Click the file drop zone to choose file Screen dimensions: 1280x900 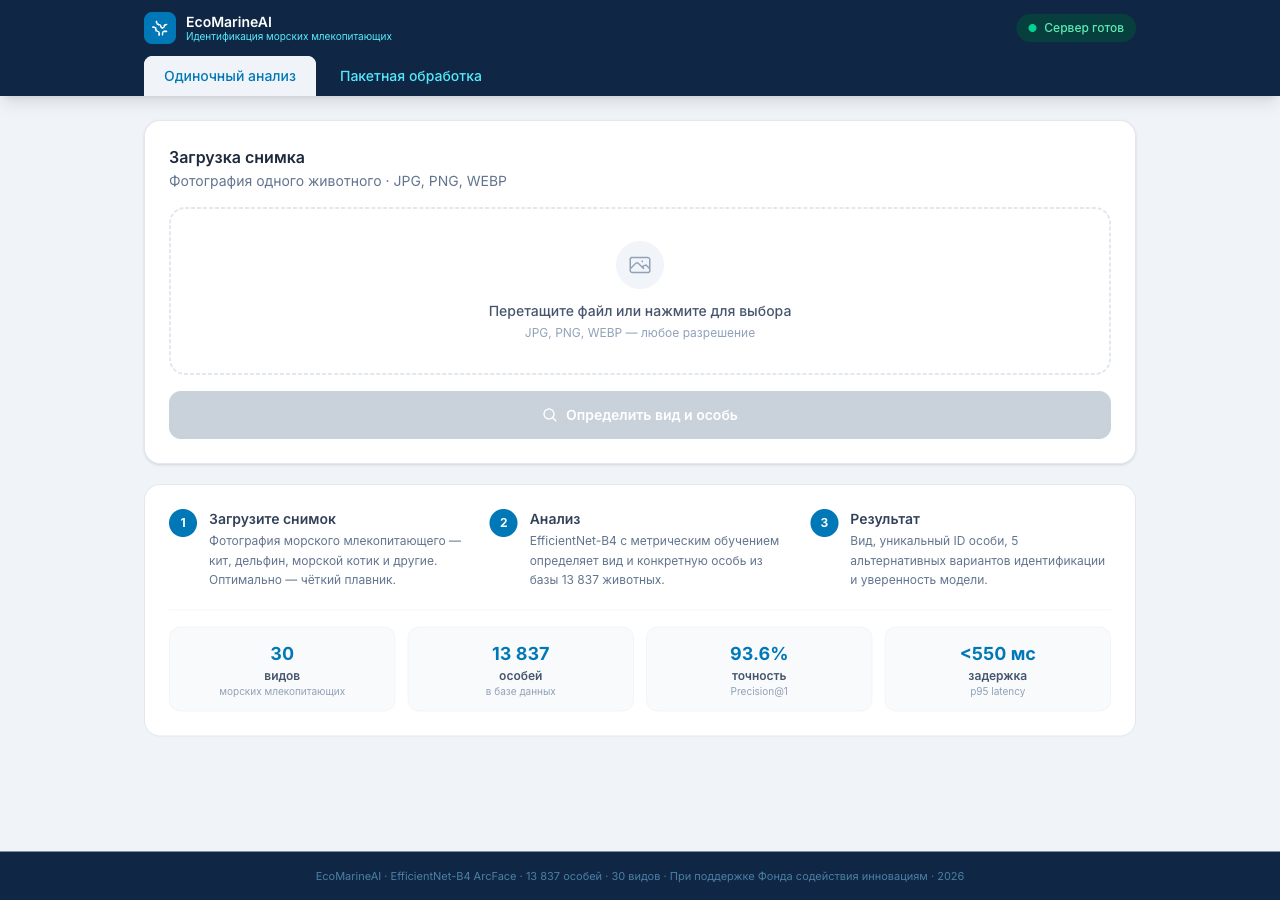pyautogui.click(x=640, y=291)
